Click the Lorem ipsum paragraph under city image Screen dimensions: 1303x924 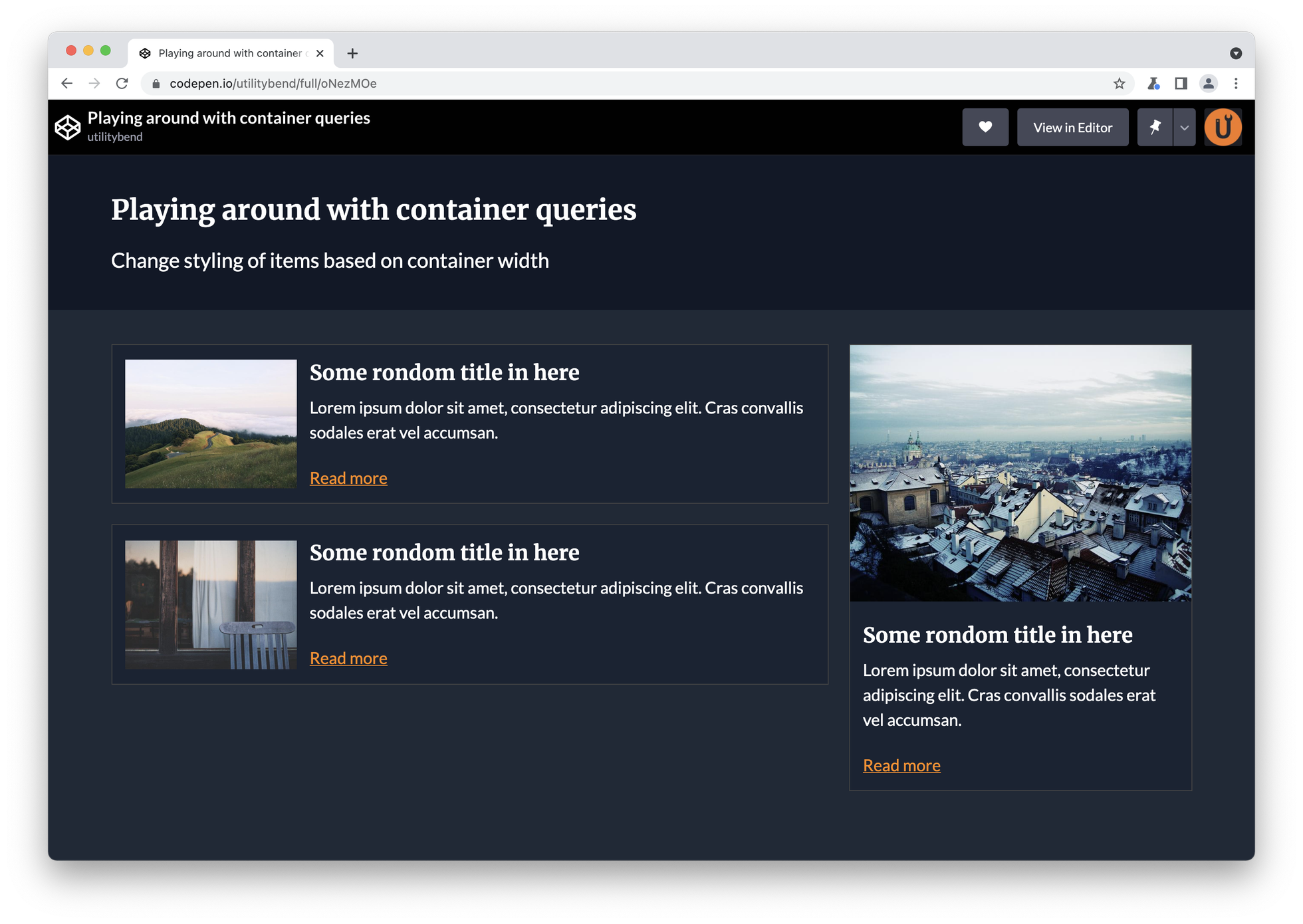[x=1009, y=695]
